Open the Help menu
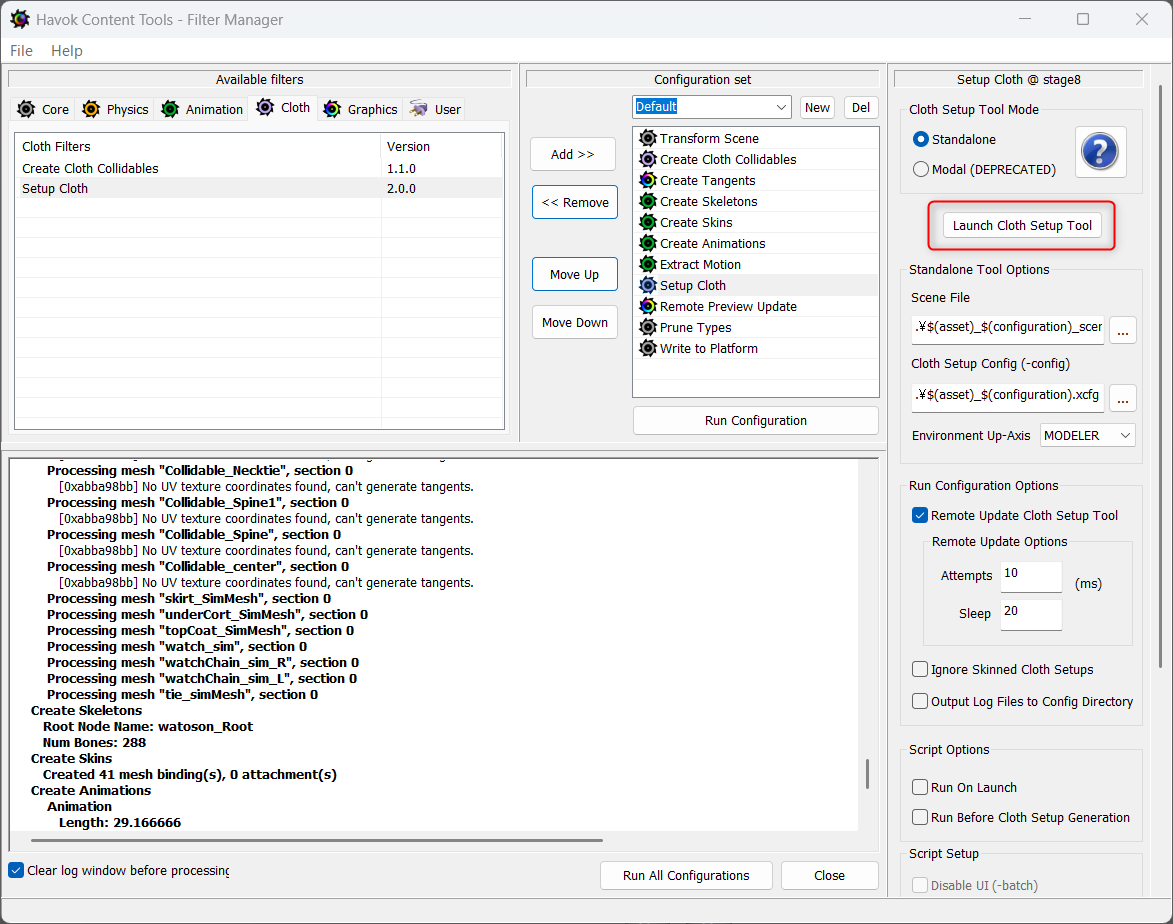The image size is (1173, 924). coord(67,50)
